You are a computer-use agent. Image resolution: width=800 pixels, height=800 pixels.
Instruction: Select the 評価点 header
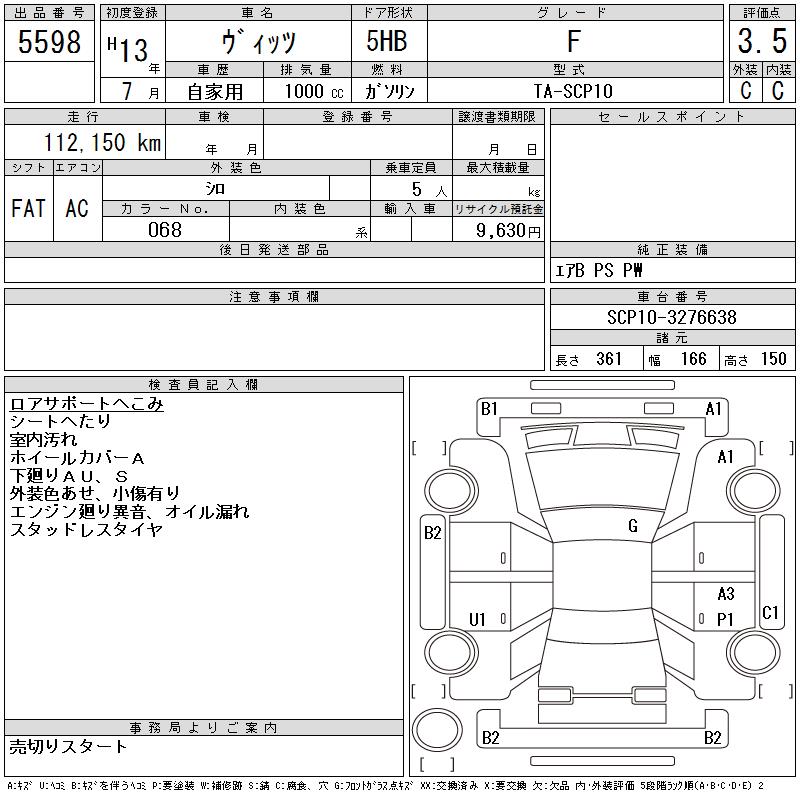point(762,13)
